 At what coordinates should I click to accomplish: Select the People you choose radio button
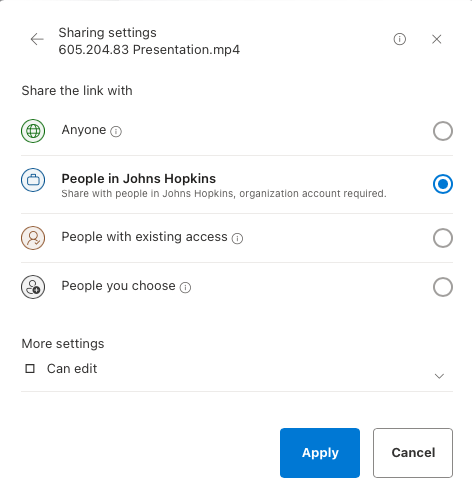(443, 287)
